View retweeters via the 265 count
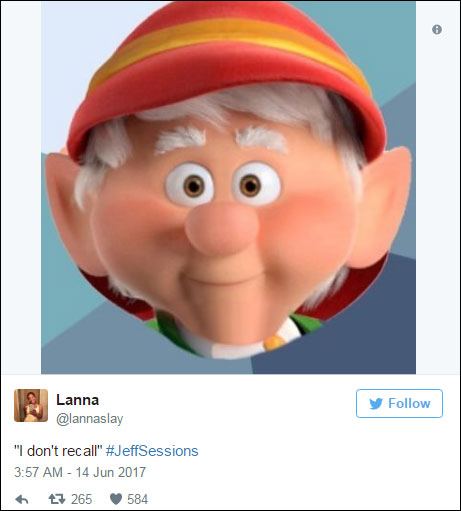This screenshot has height=511, width=461. pyautogui.click(x=81, y=499)
